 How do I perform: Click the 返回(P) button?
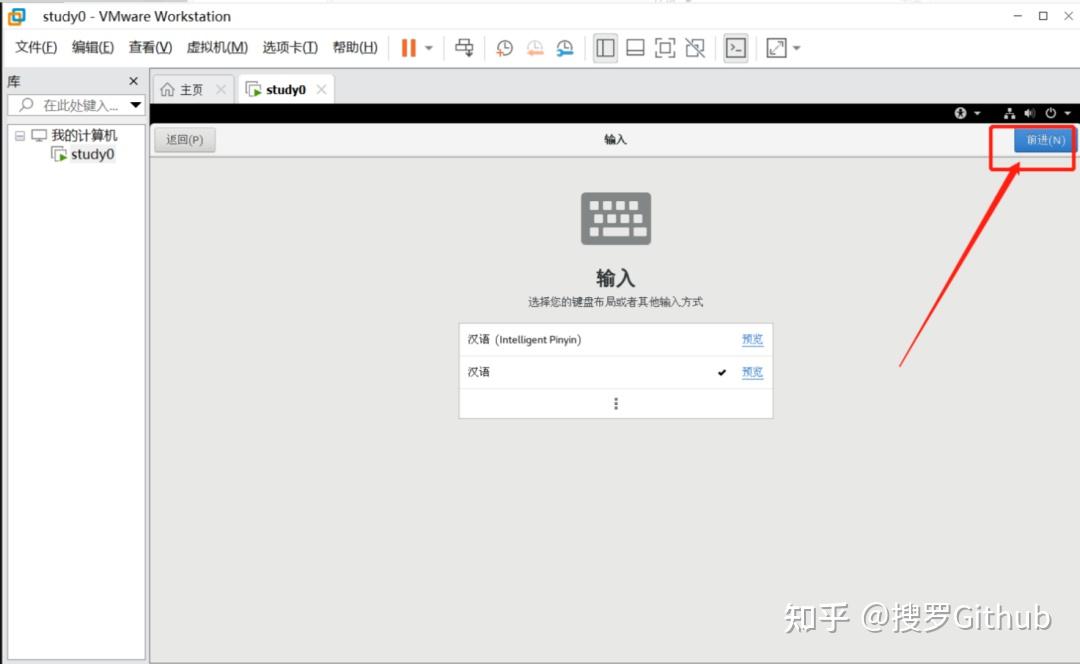tap(185, 140)
